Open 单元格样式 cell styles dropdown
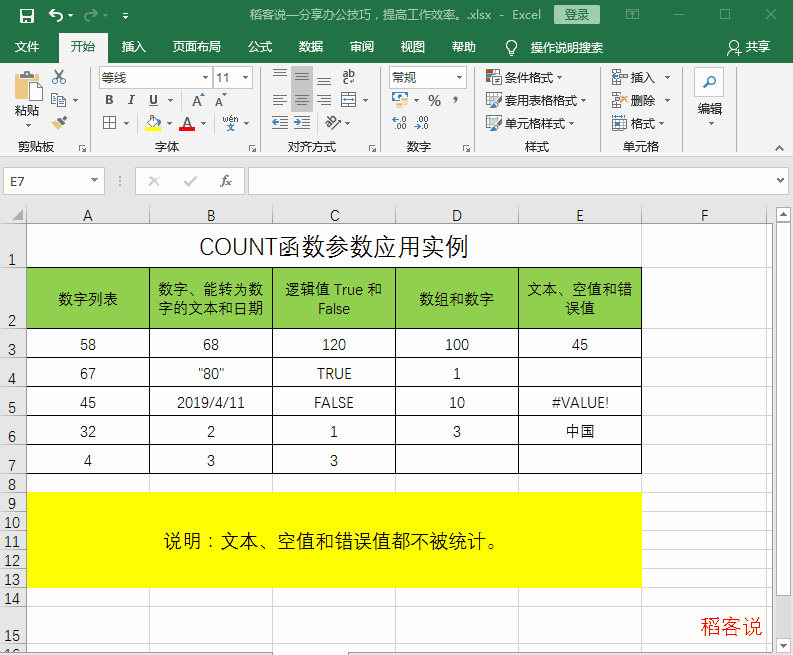 [x=530, y=123]
